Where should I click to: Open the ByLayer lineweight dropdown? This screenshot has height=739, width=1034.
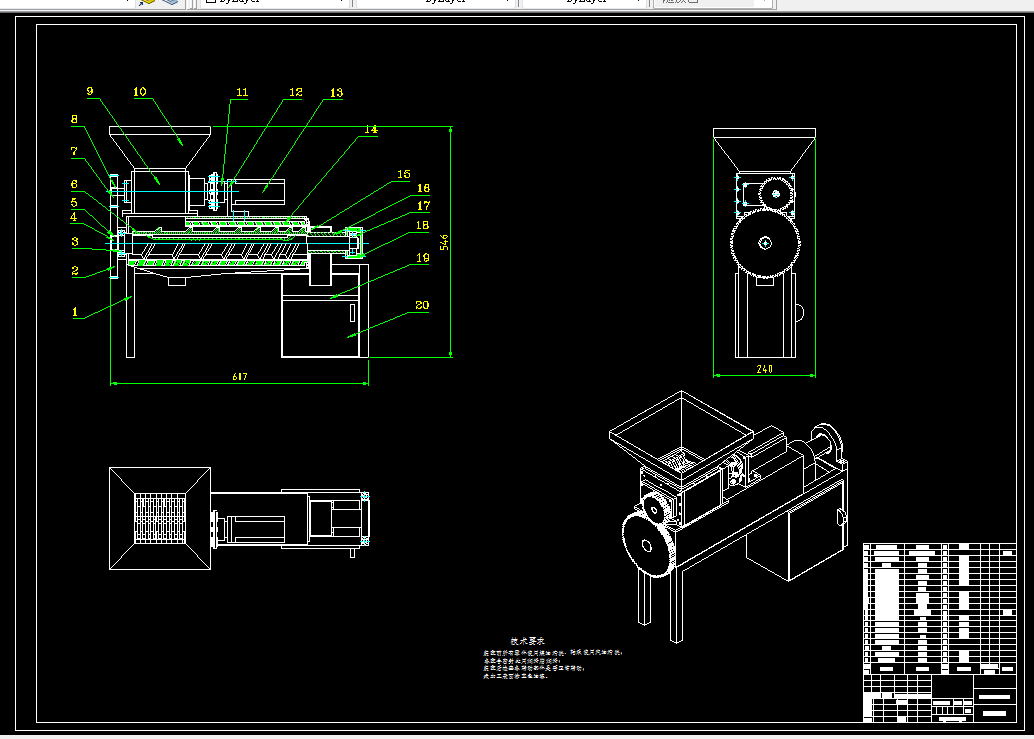(584, 2)
